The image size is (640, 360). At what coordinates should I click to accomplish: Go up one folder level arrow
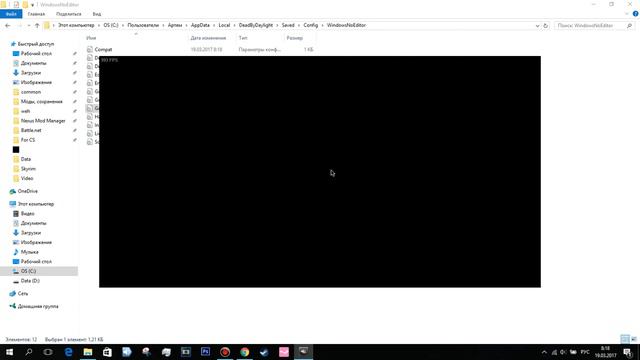pyautogui.click(x=37, y=25)
